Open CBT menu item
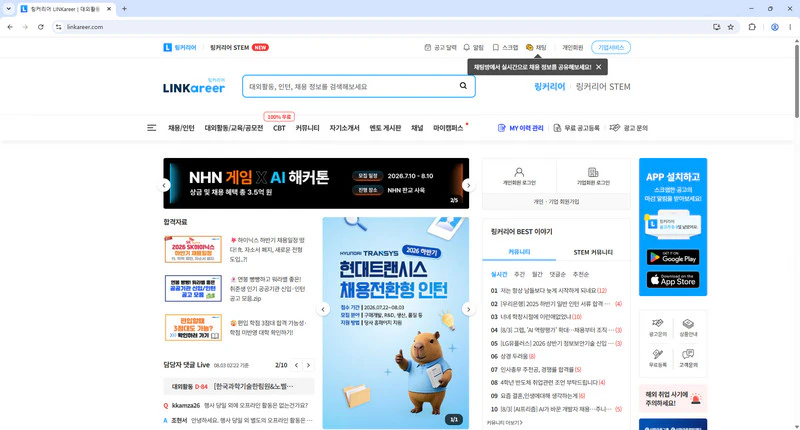 pos(279,128)
